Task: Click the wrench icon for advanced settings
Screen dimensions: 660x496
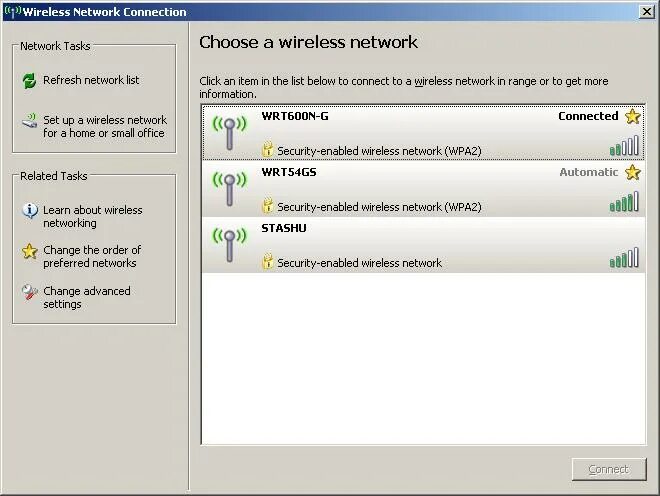Action: coord(29,292)
